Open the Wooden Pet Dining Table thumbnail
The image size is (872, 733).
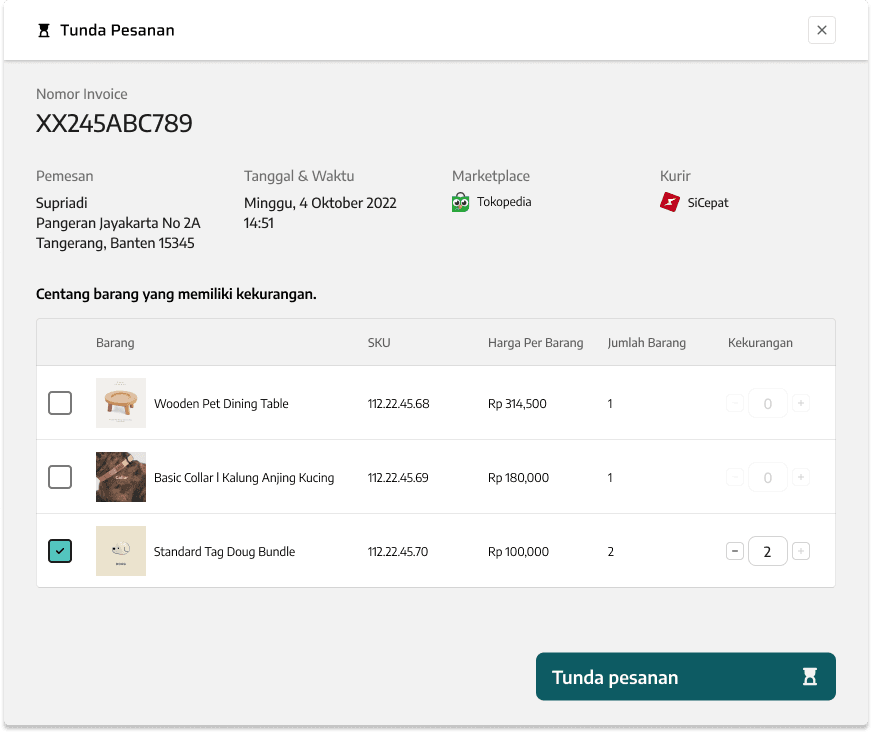coord(121,403)
